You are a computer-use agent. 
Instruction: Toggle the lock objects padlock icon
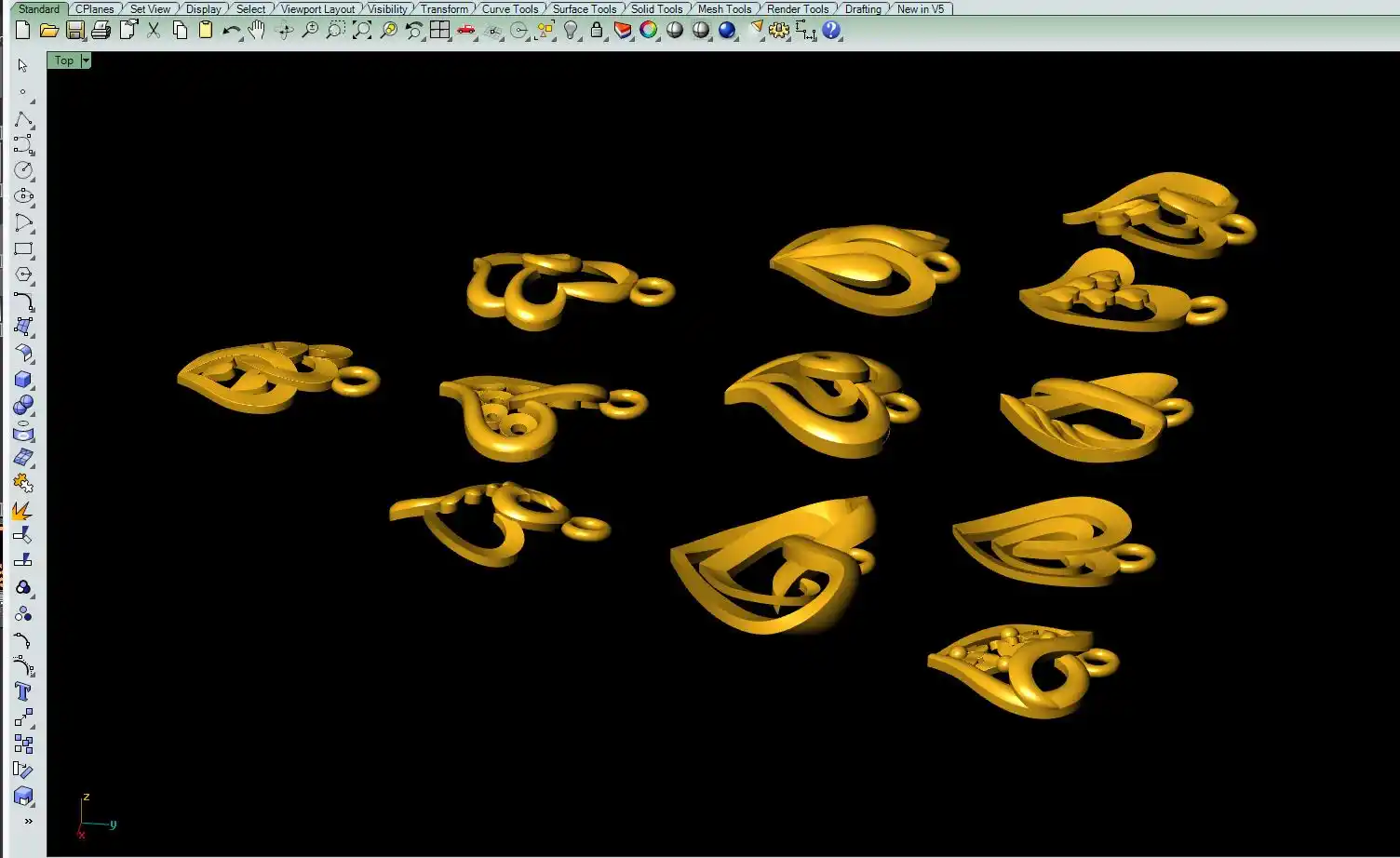tap(597, 31)
